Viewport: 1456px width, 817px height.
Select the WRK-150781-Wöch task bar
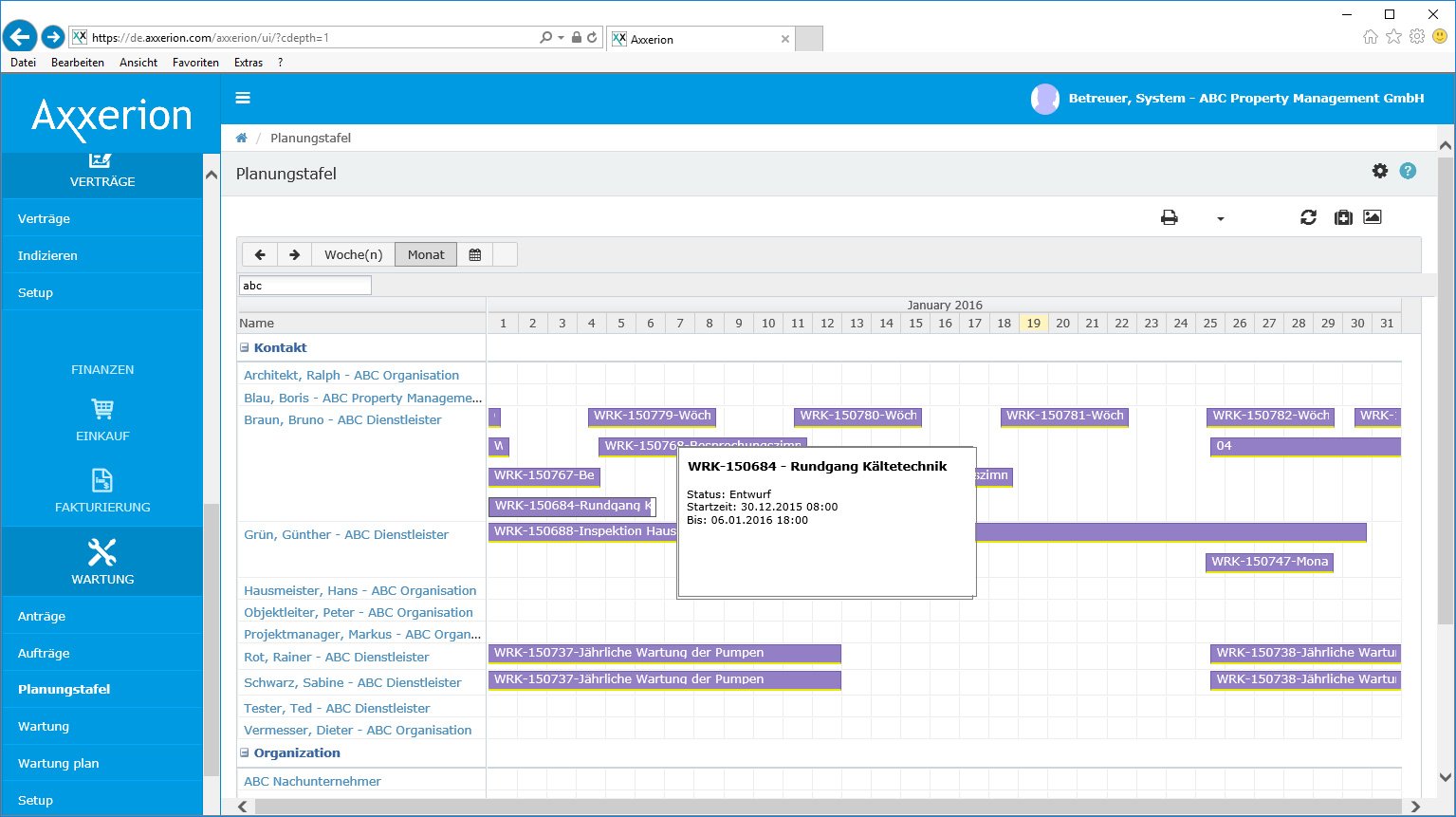(x=1064, y=417)
